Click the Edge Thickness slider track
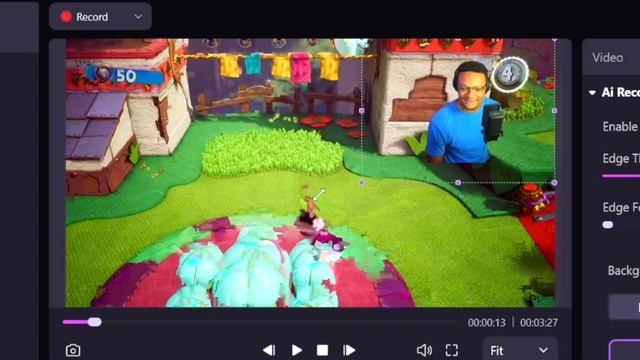This screenshot has height=360, width=640. point(621,176)
